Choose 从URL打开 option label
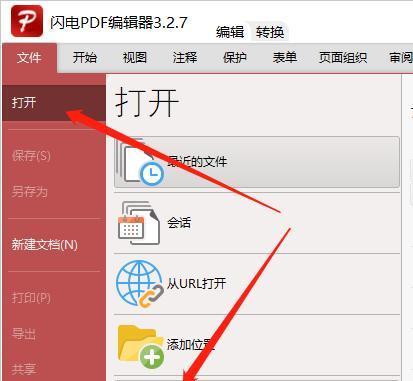Screen dimensions: 413x381 pos(196,284)
